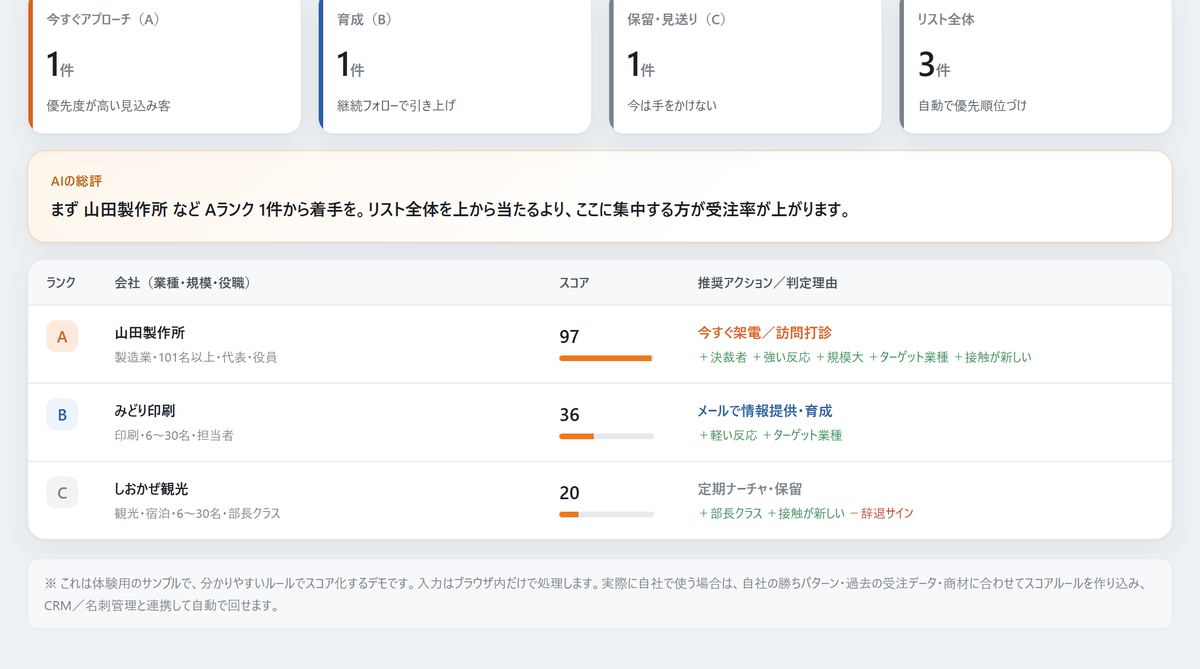
Task: Click the 製造業・101名以上・代表・役員 detail line
Action: (x=196, y=357)
